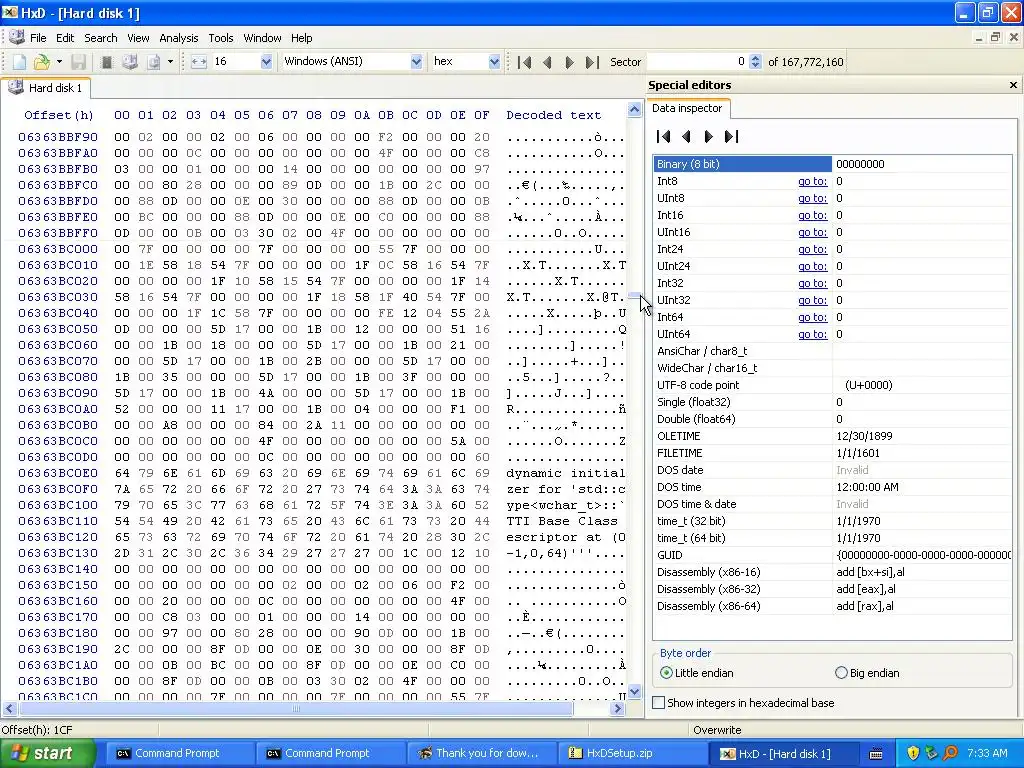The height and width of the screenshot is (768, 1024).
Task: Open the View menu
Action: (x=138, y=38)
